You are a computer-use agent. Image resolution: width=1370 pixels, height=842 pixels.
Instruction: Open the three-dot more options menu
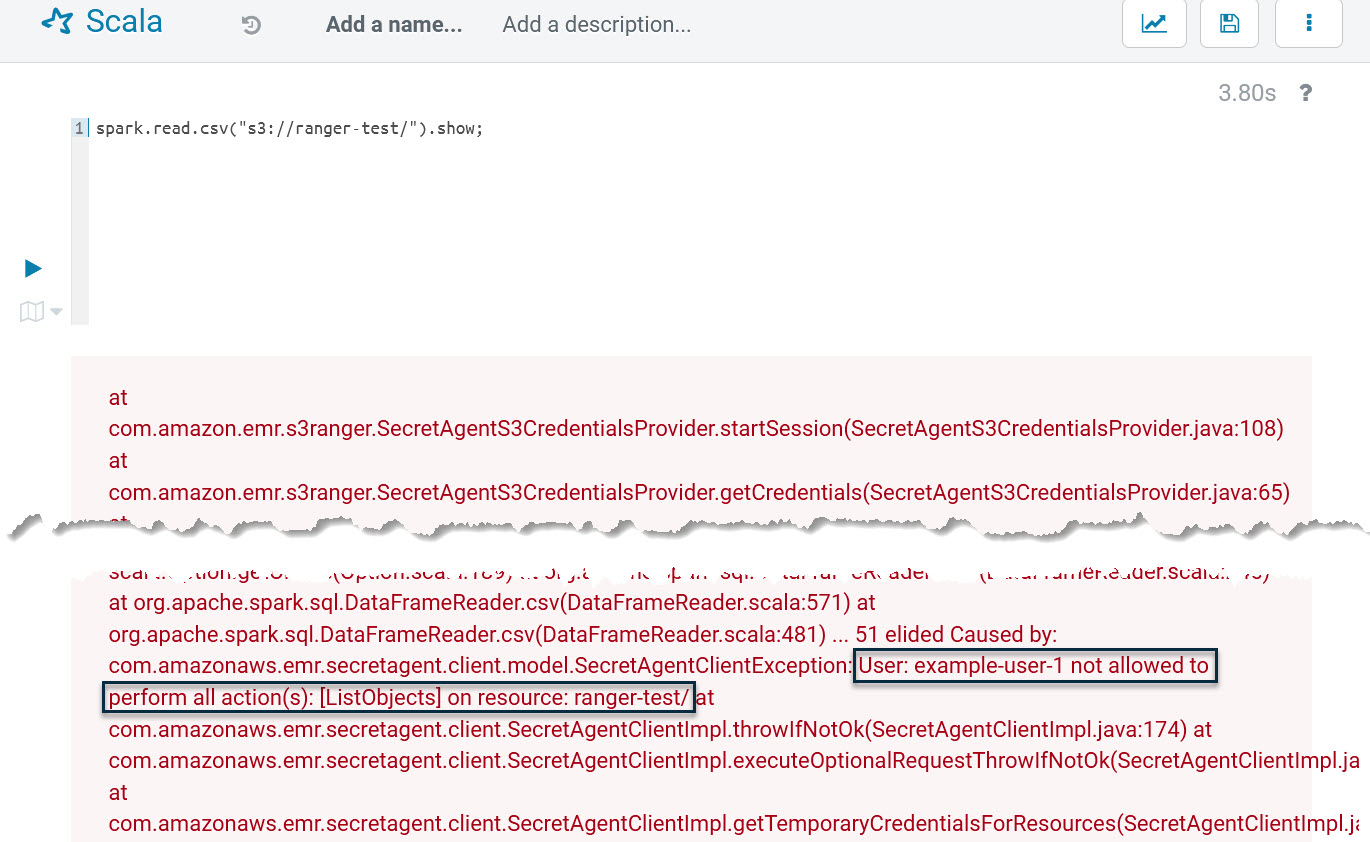(1308, 24)
